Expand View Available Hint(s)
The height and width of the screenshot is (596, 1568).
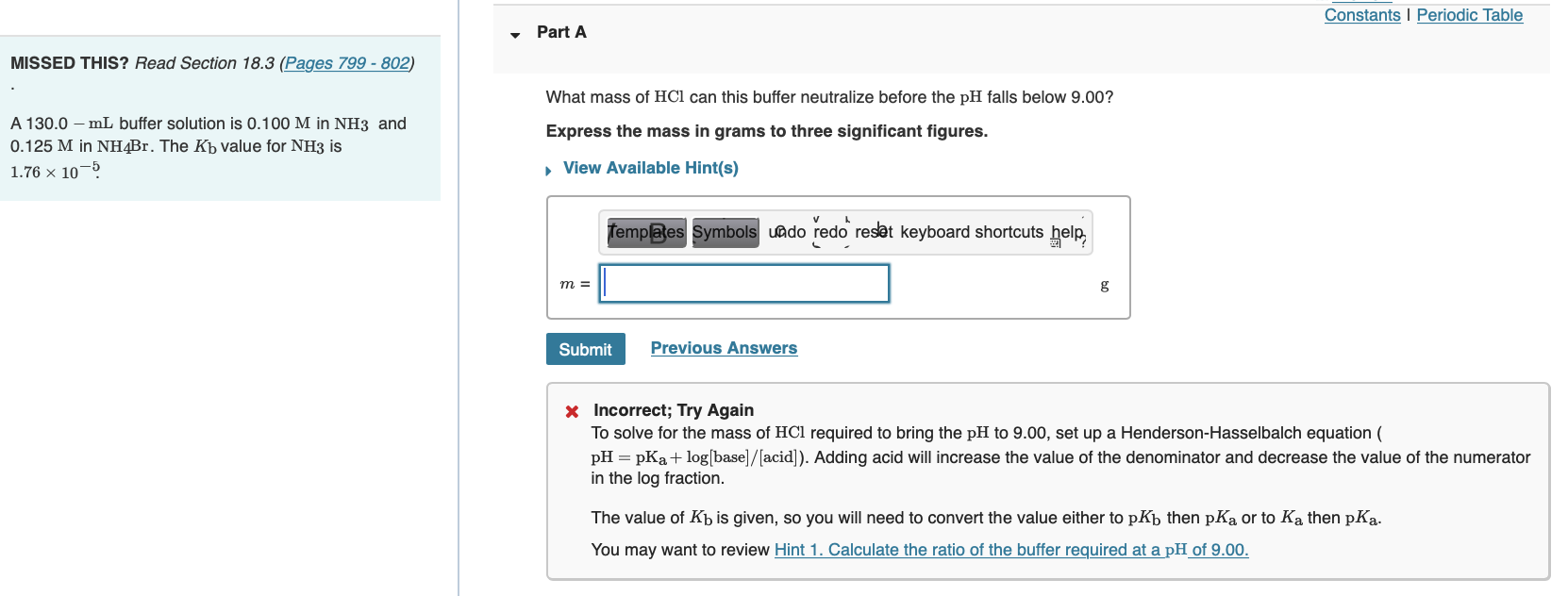point(650,168)
